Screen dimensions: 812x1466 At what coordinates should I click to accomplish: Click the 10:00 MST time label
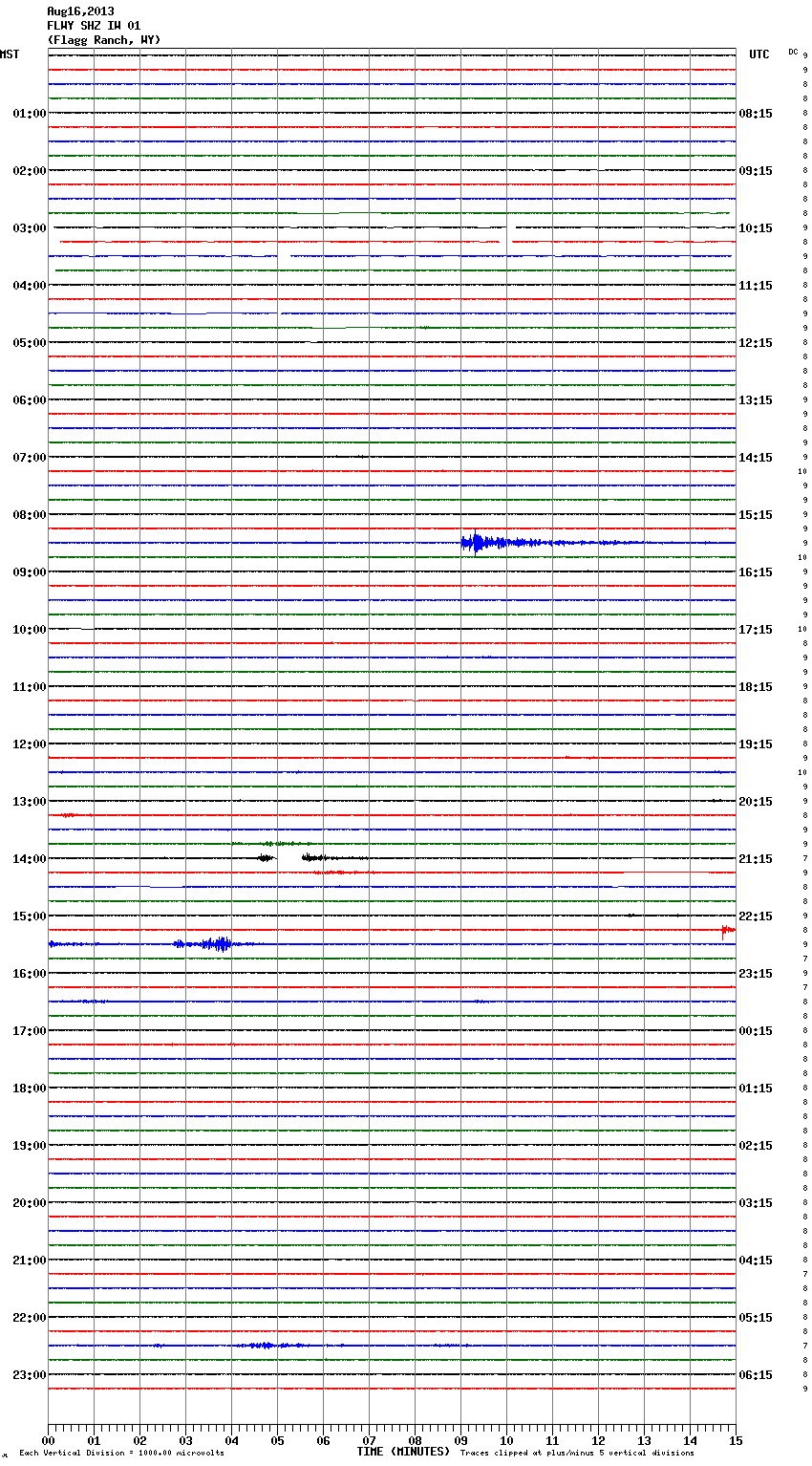pos(29,630)
